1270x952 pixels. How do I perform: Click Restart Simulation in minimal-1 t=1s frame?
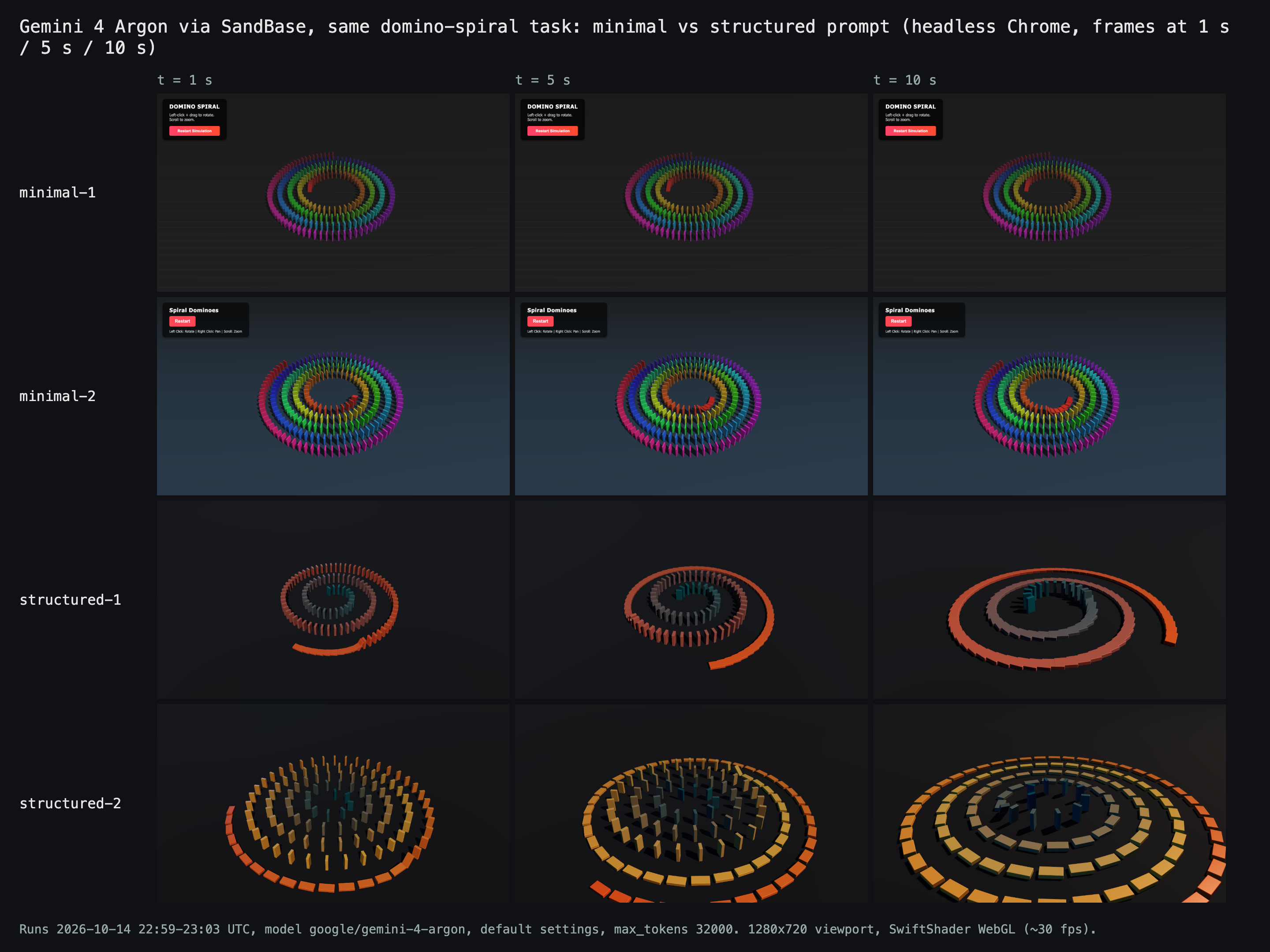pos(194,131)
